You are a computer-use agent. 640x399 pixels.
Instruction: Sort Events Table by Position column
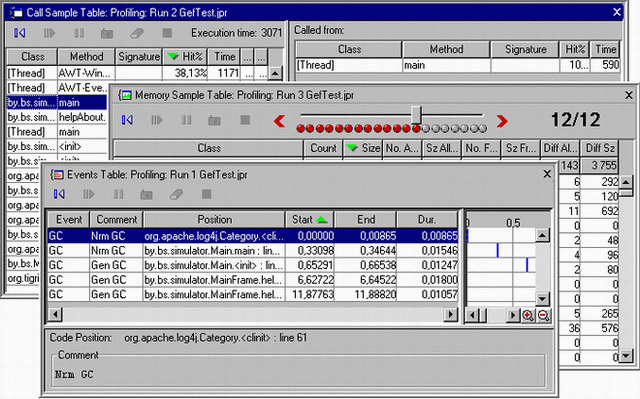[x=214, y=219]
